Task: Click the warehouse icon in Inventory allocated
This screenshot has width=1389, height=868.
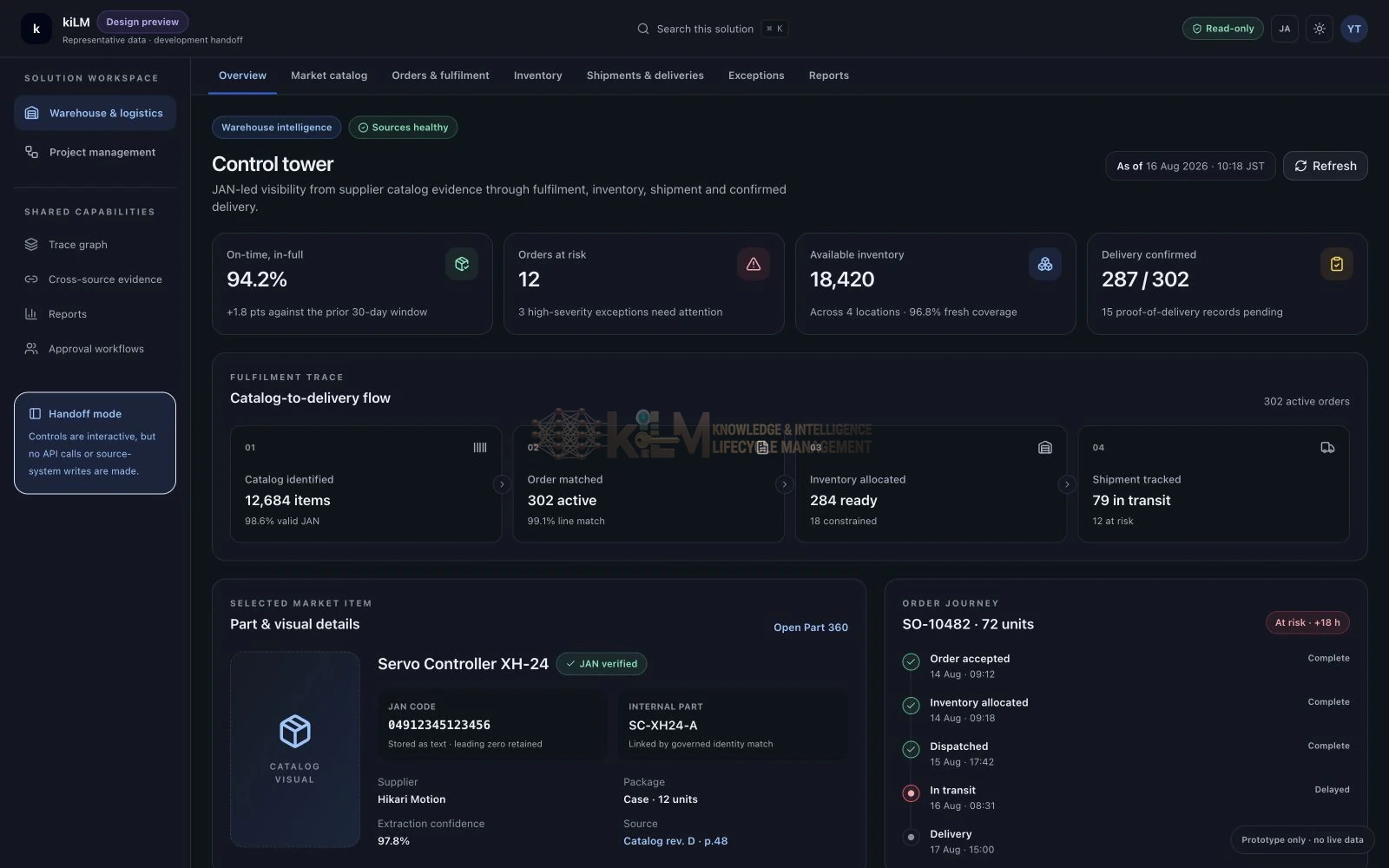Action: (1044, 448)
